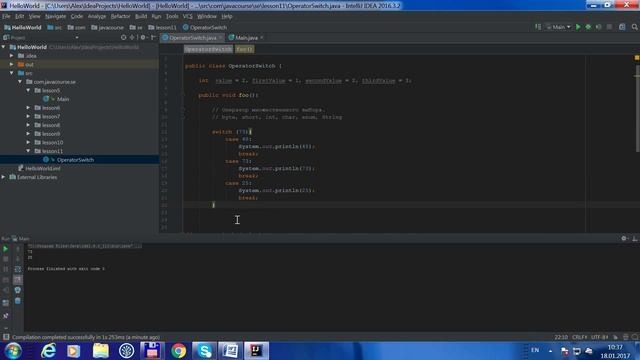Viewport: 640px width, 360px height.
Task: Expand the lesson10 package arrow
Action: point(28,142)
